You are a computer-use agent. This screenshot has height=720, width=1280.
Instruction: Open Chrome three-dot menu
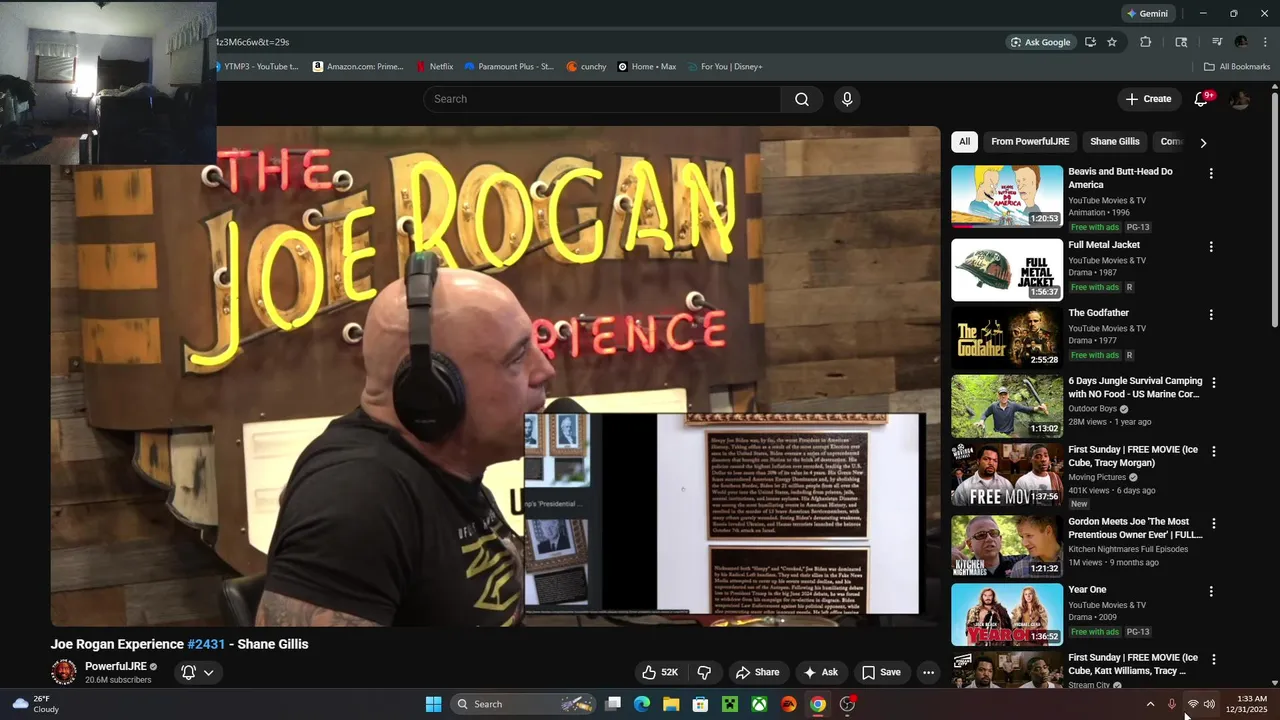1265,42
